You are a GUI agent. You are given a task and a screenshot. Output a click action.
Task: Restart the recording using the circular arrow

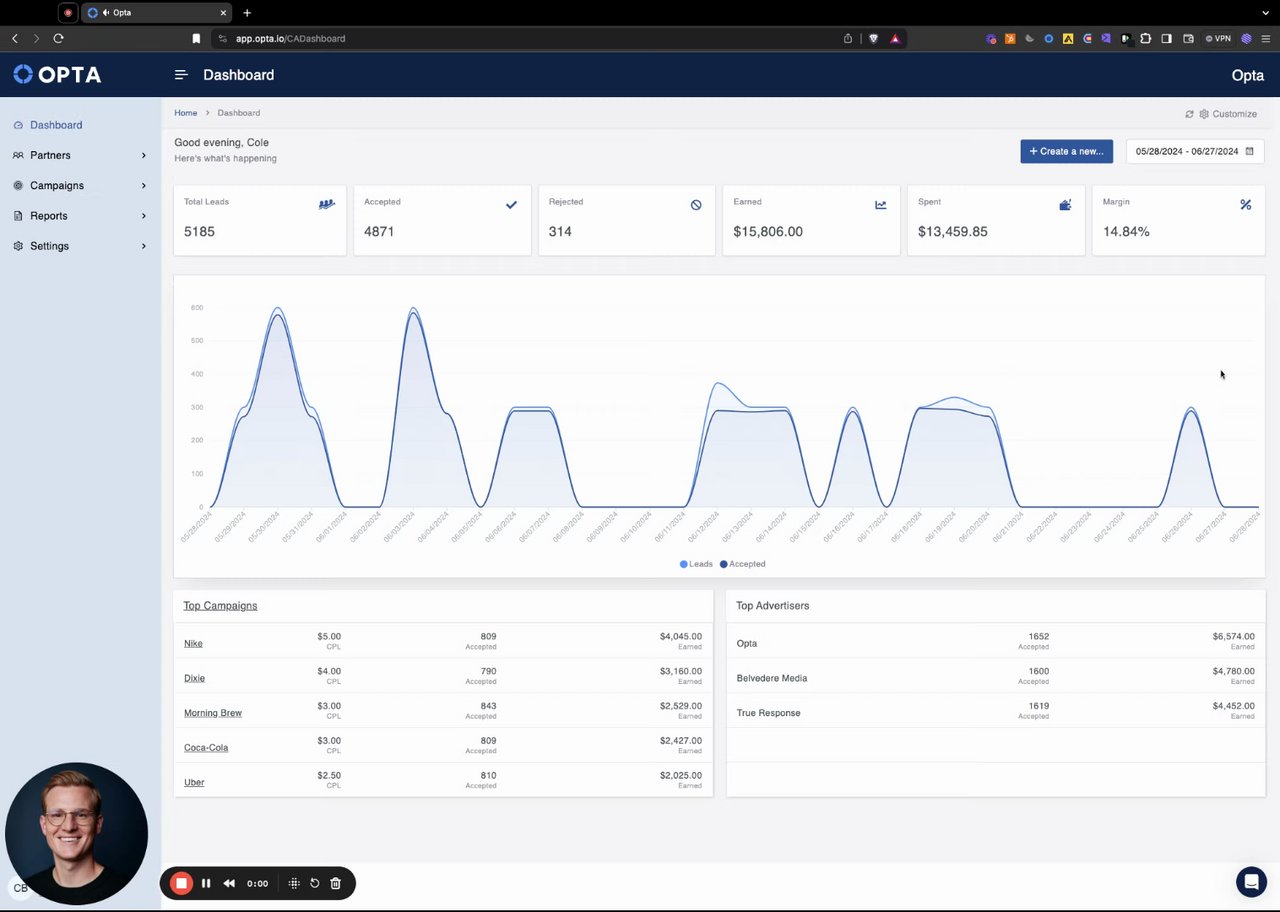(314, 883)
